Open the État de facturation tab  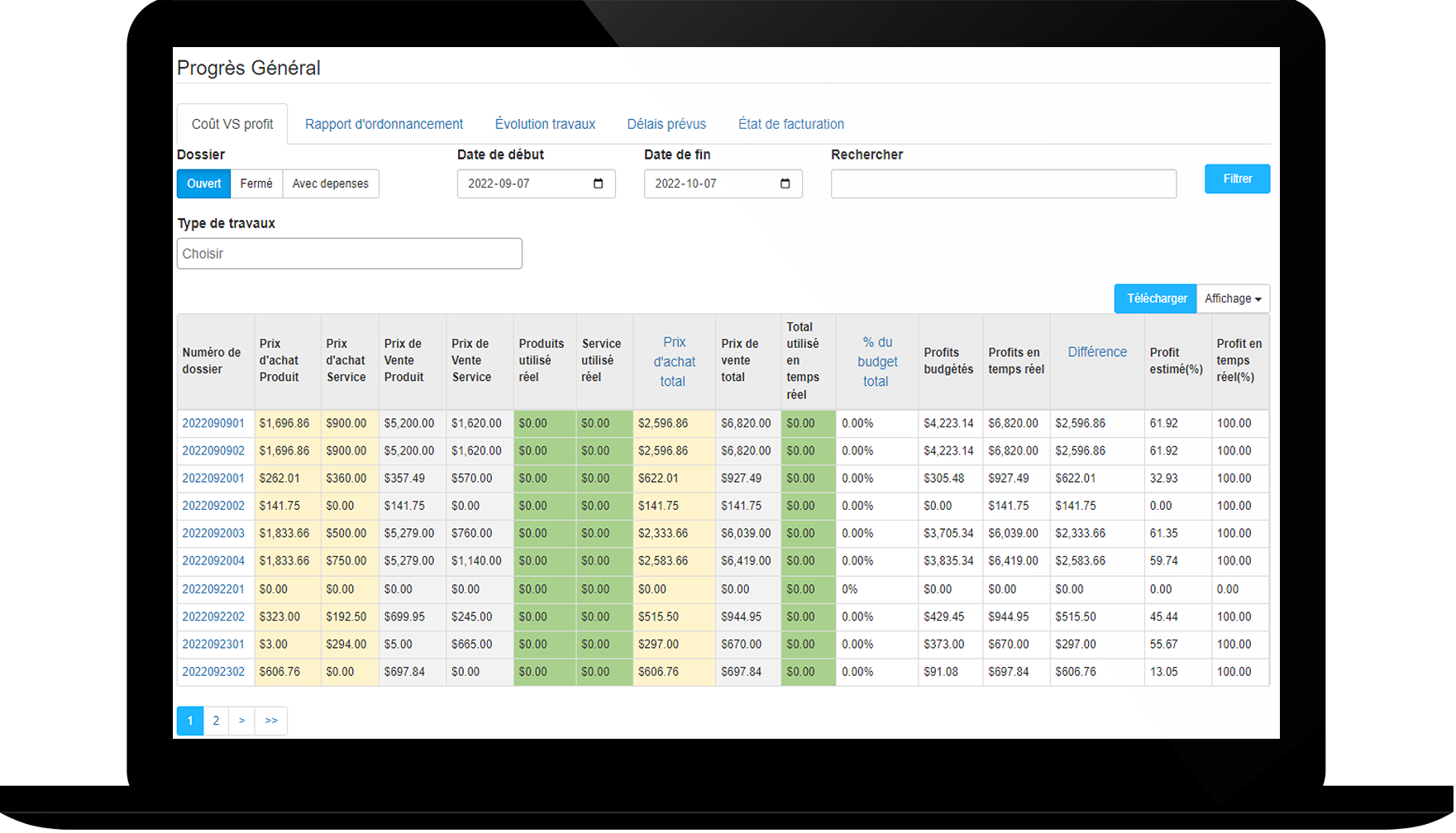tap(790, 124)
